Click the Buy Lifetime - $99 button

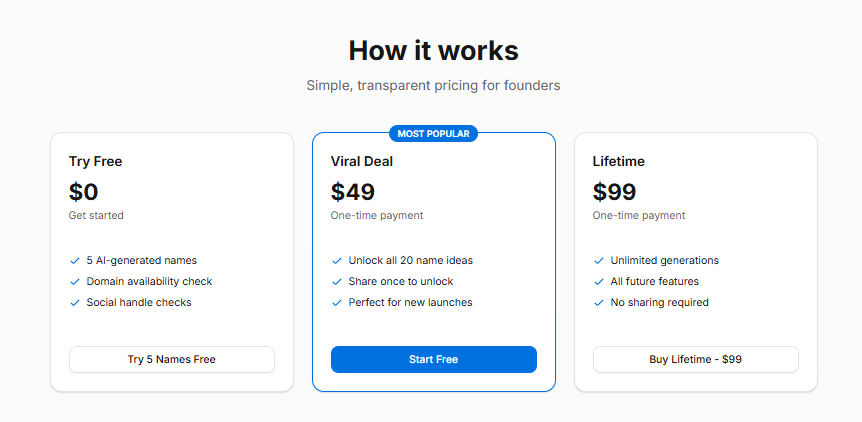tap(695, 359)
